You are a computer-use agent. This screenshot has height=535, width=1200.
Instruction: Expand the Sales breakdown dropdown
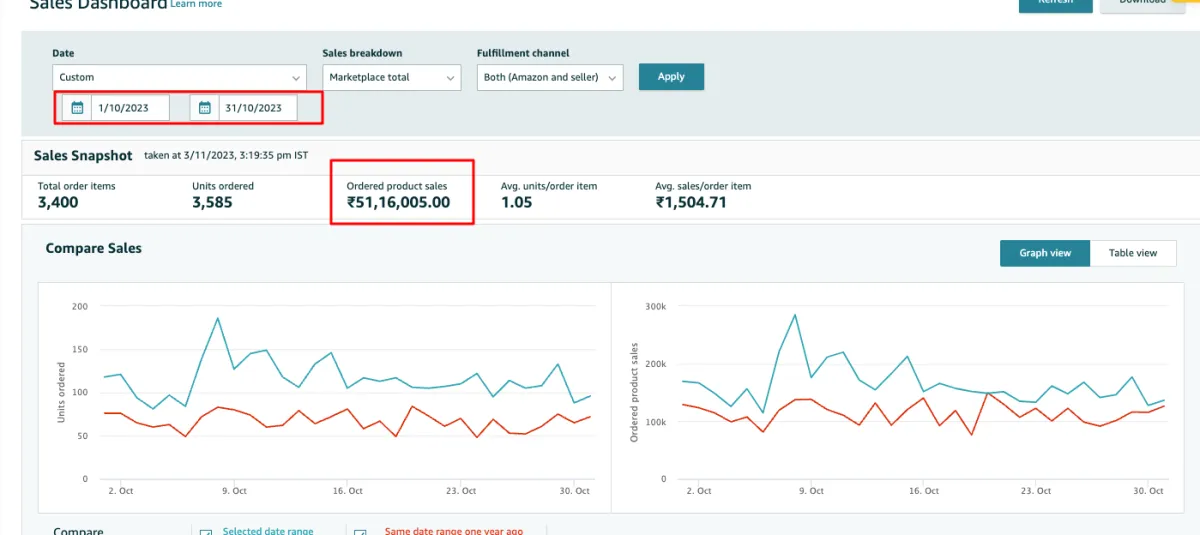[x=391, y=77]
